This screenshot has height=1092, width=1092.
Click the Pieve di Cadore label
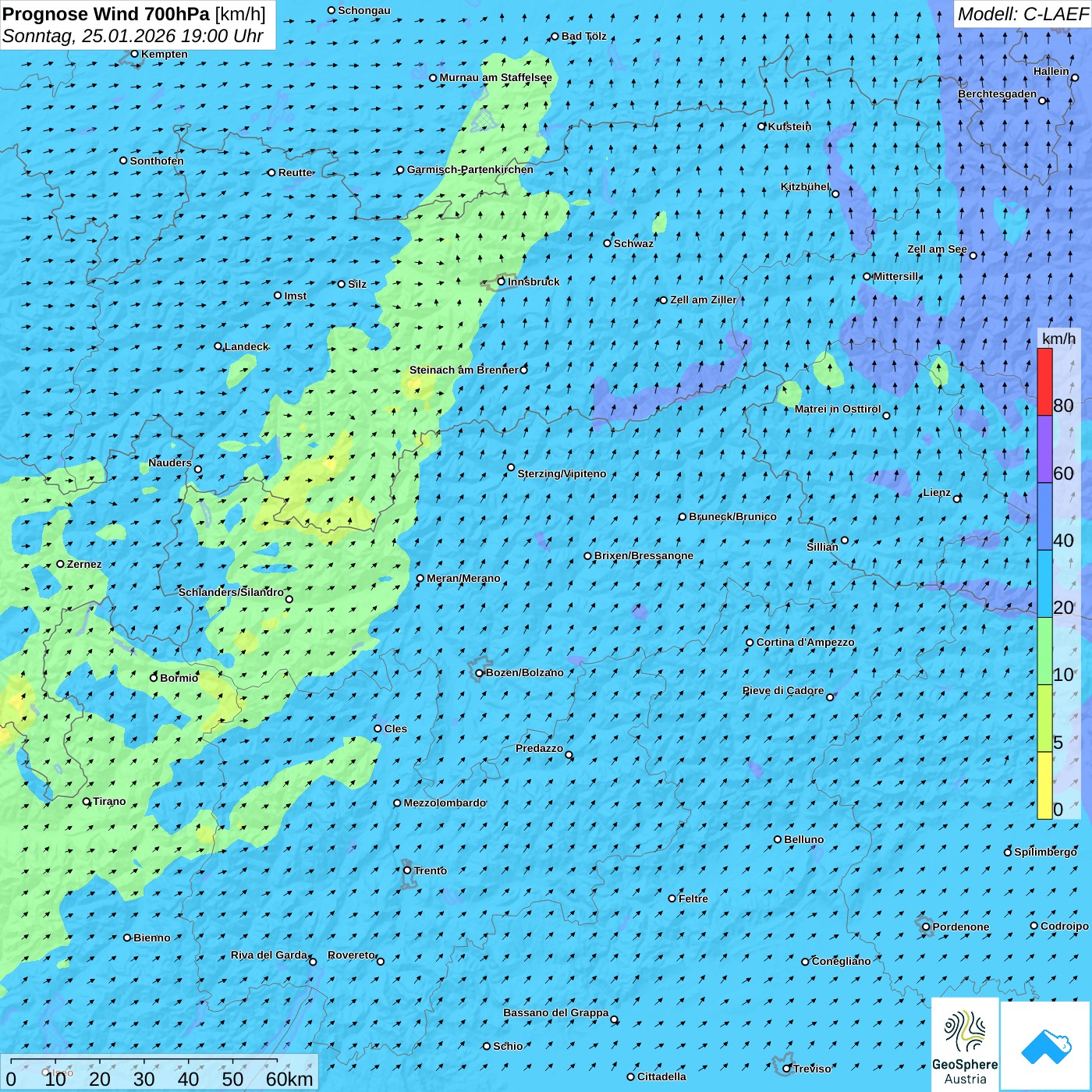click(782, 690)
